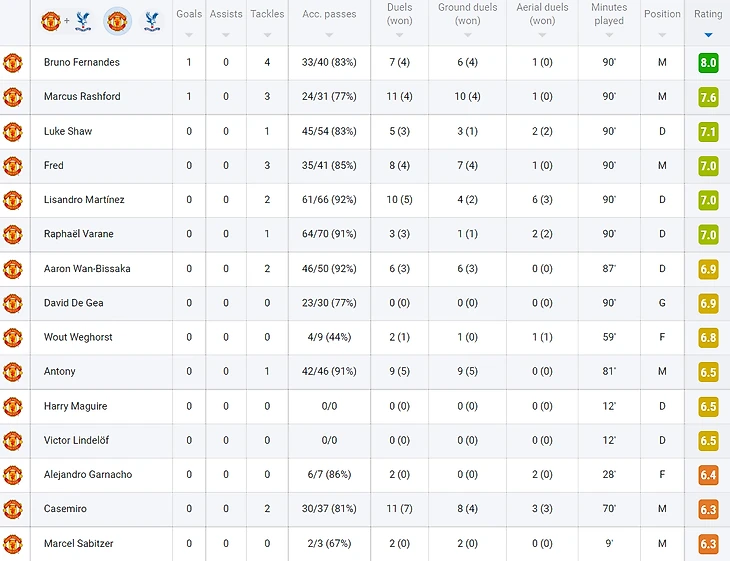Sort by Acc. passes column header
Viewport: 730px width, 561px height.
coord(329,14)
